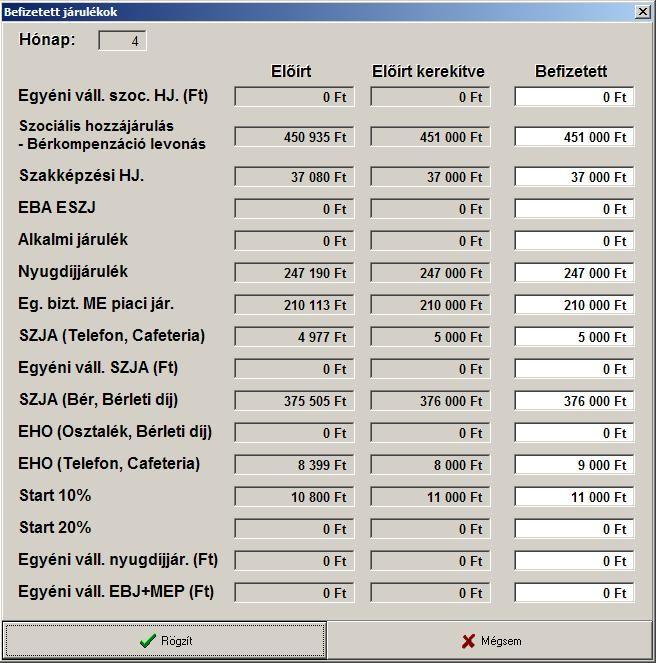Click Előírt kerekítve value 37 000 Ft
The width and height of the screenshot is (656, 663).
click(430, 177)
